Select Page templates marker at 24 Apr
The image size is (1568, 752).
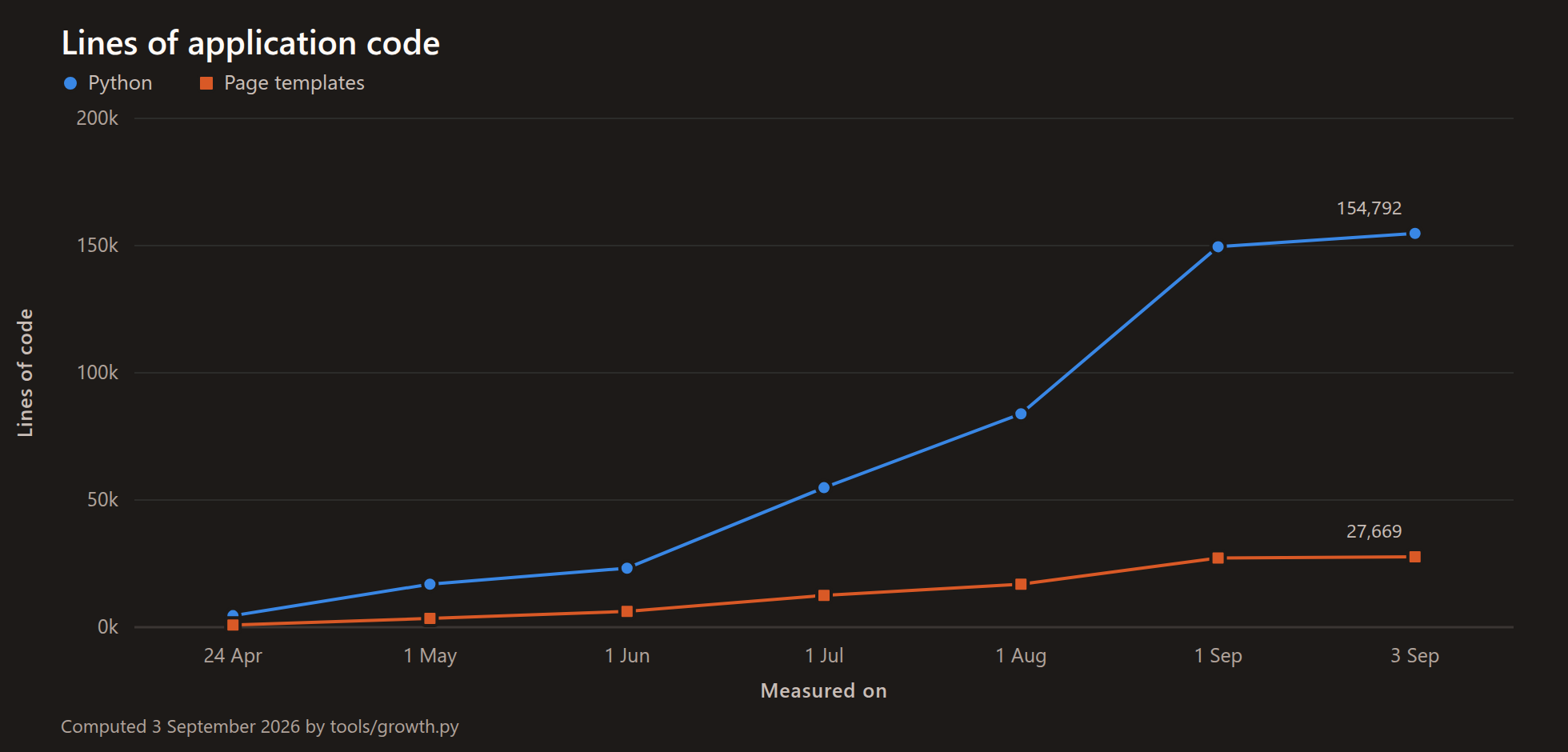tap(233, 625)
